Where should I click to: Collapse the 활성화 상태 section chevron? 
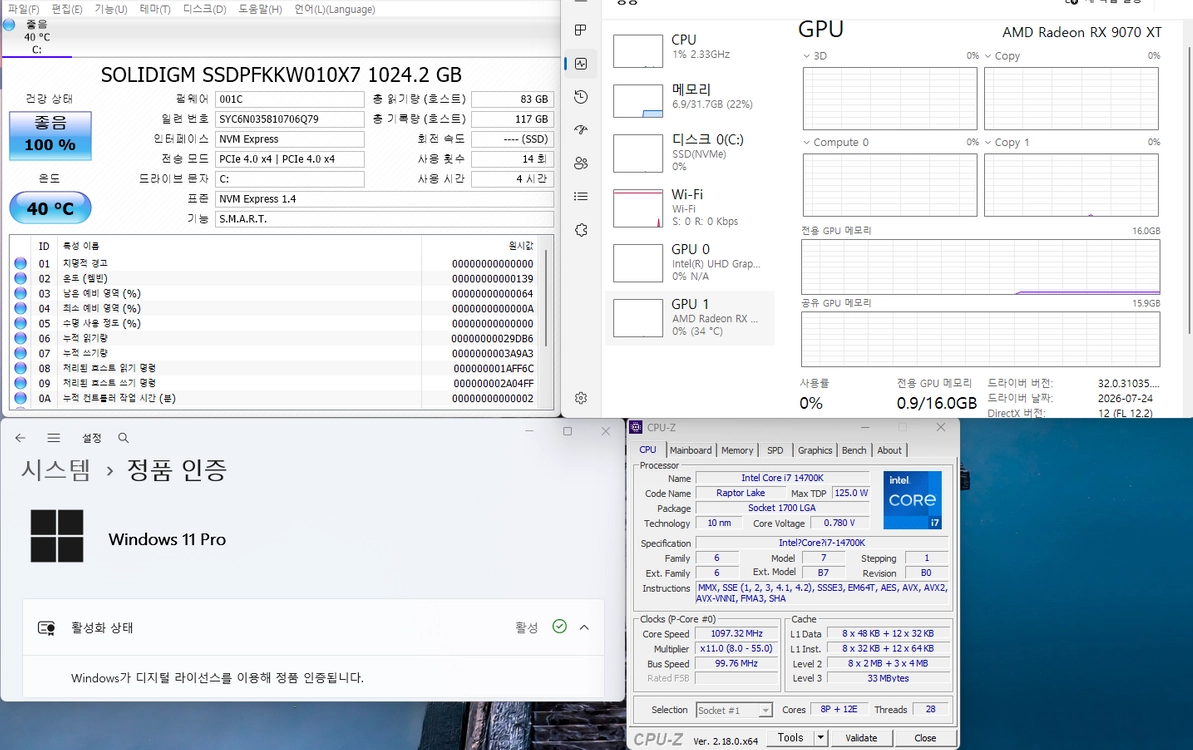point(584,628)
